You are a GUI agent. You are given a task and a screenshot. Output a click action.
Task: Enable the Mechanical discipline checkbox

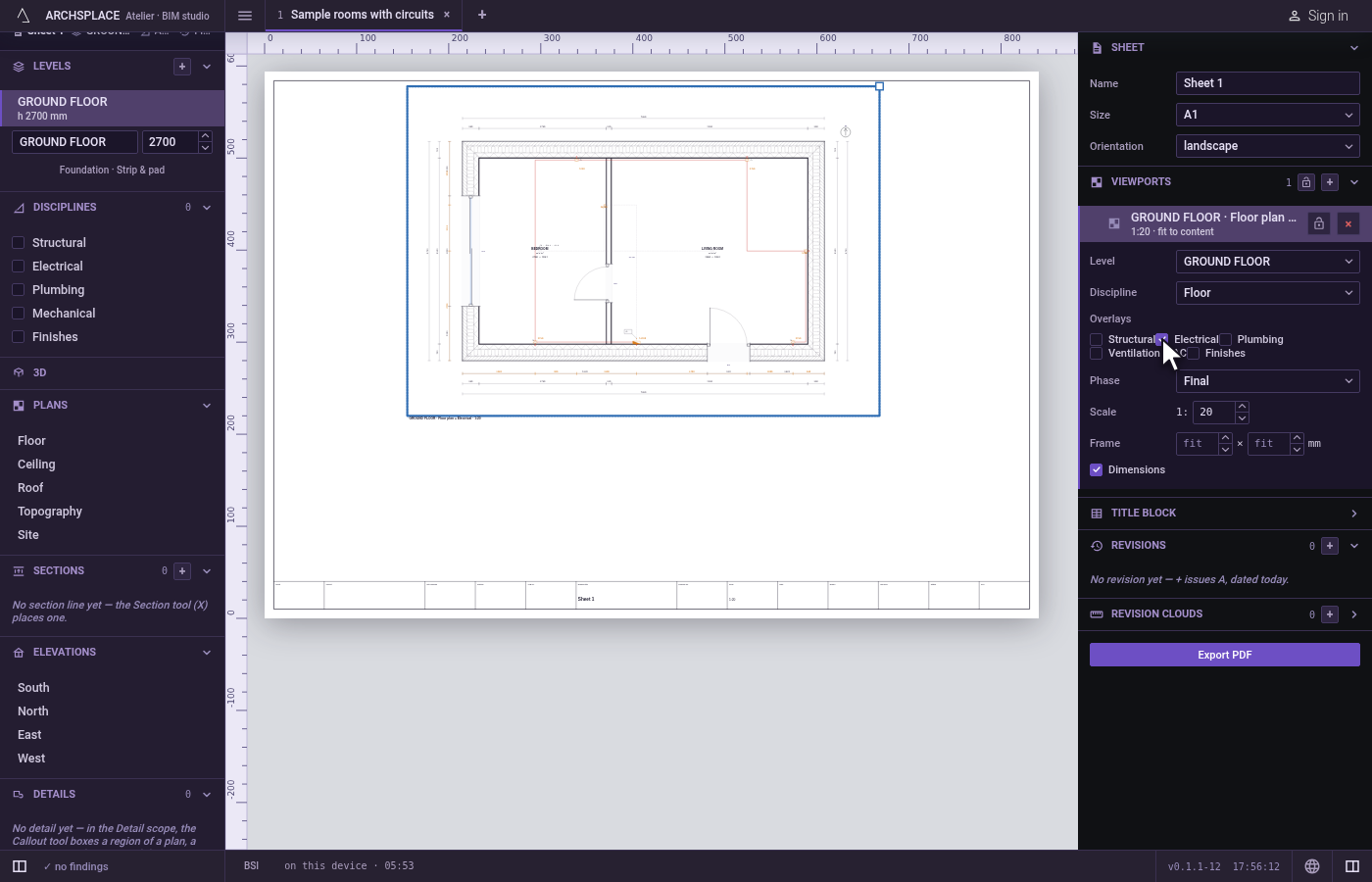pyautogui.click(x=18, y=314)
